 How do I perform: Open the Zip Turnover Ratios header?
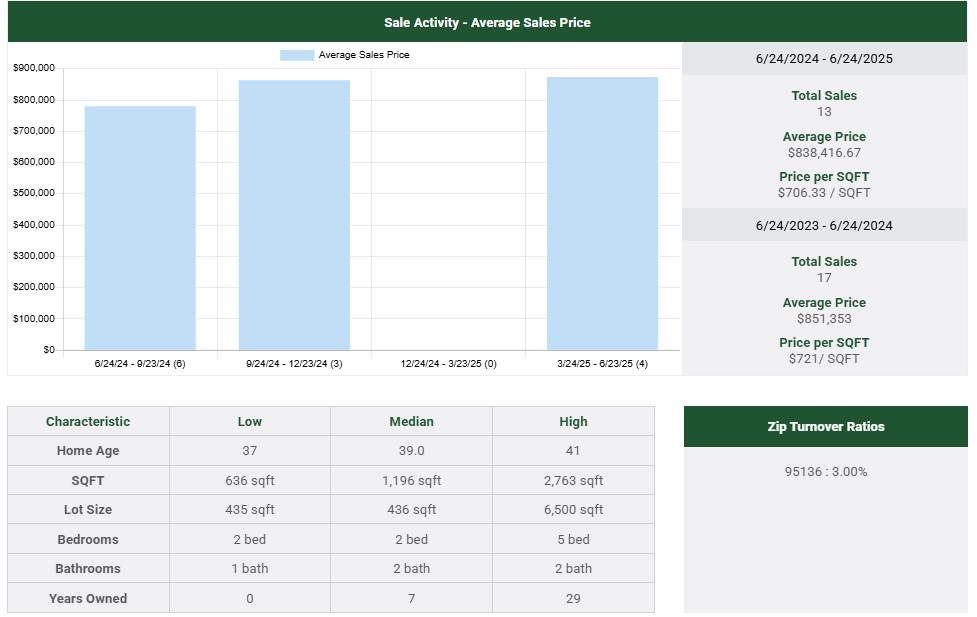pos(825,426)
